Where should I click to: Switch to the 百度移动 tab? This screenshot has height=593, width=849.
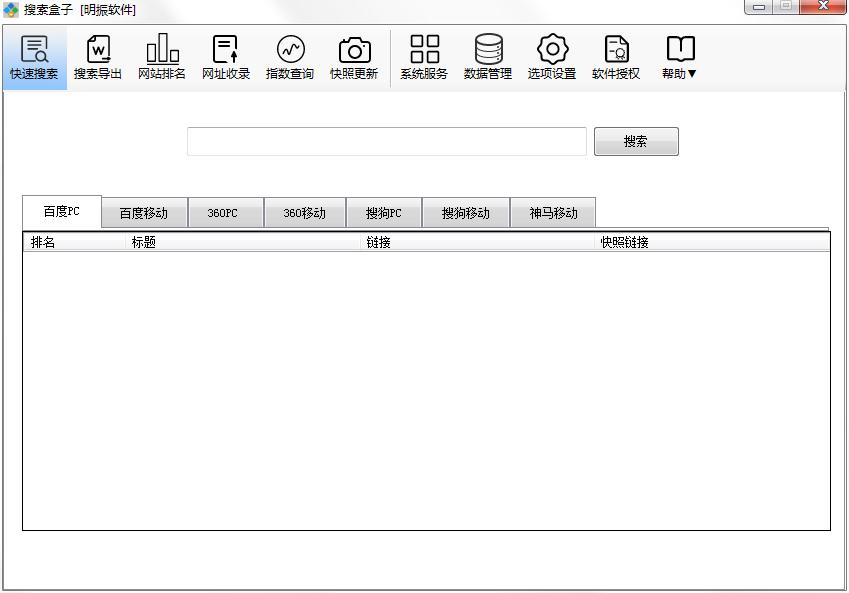(144, 213)
